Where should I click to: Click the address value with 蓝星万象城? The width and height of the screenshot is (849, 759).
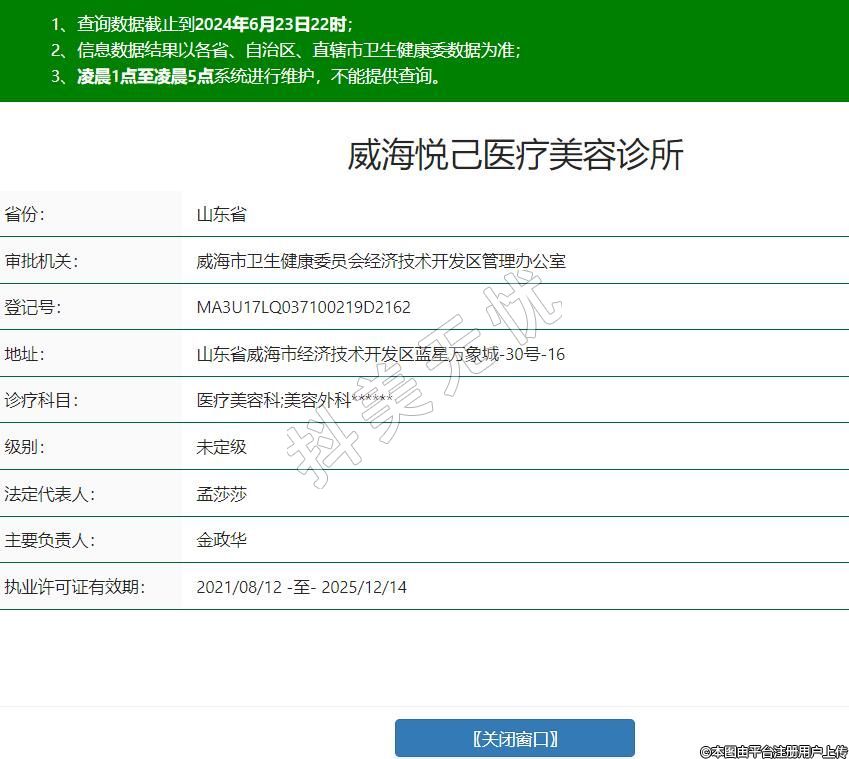point(380,354)
